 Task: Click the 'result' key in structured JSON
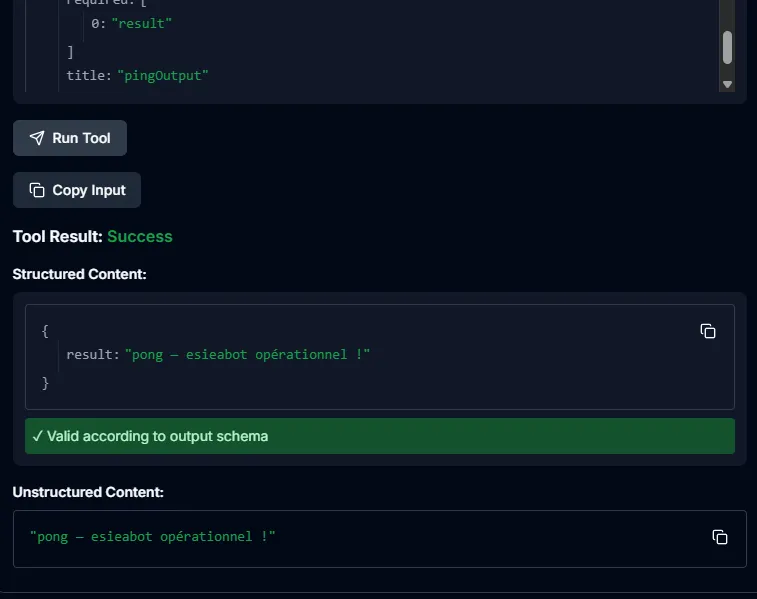[x=93, y=355]
